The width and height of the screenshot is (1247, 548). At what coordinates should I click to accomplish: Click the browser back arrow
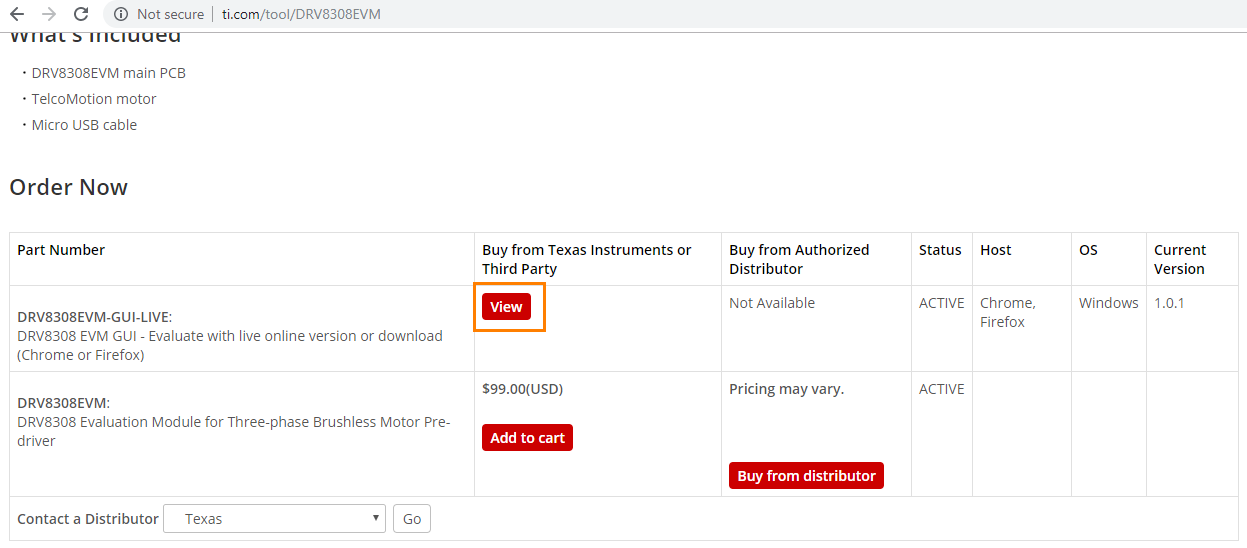[17, 14]
